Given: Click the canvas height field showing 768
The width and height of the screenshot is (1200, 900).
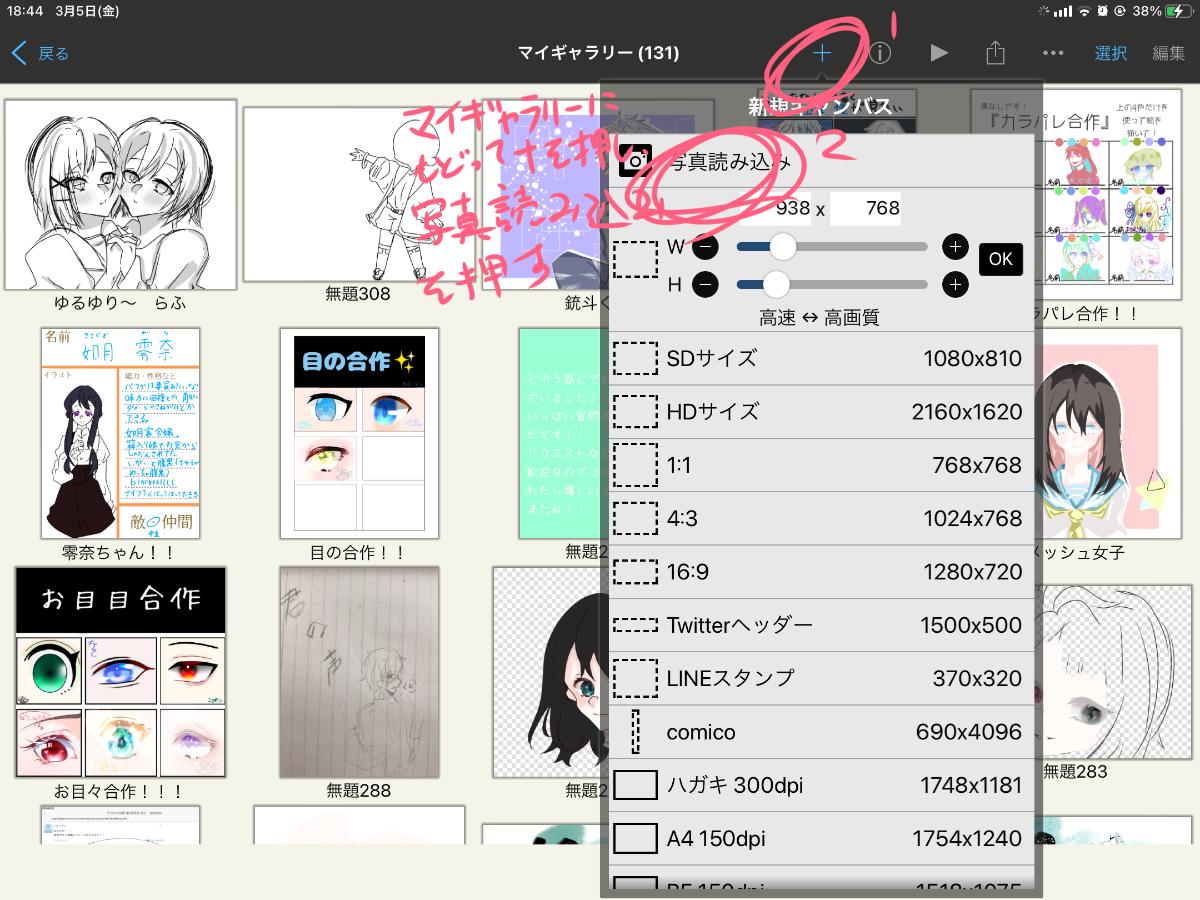Looking at the screenshot, I should click(x=865, y=209).
